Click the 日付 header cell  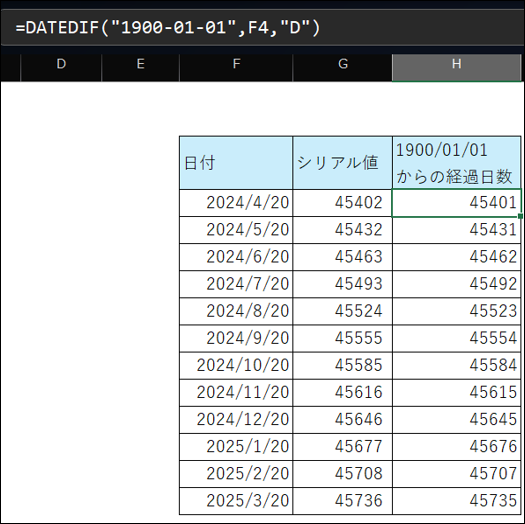(x=236, y=163)
